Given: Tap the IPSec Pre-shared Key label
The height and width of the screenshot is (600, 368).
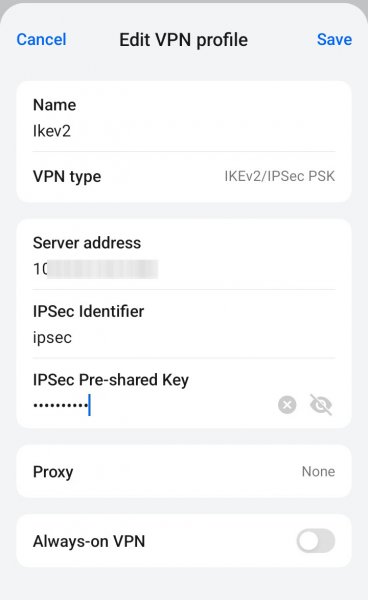Looking at the screenshot, I should 111,380.
